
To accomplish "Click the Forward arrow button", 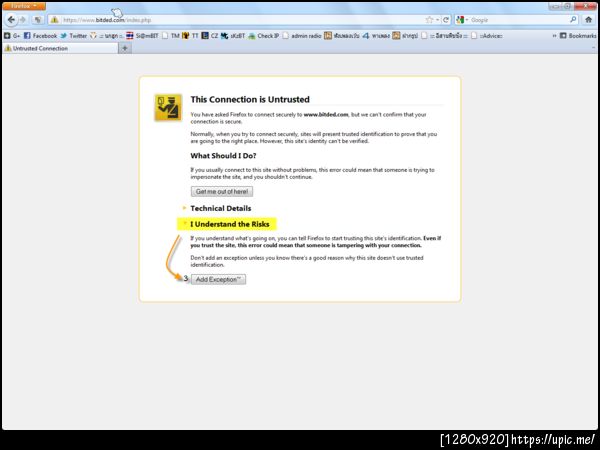I will click(x=23, y=20).
